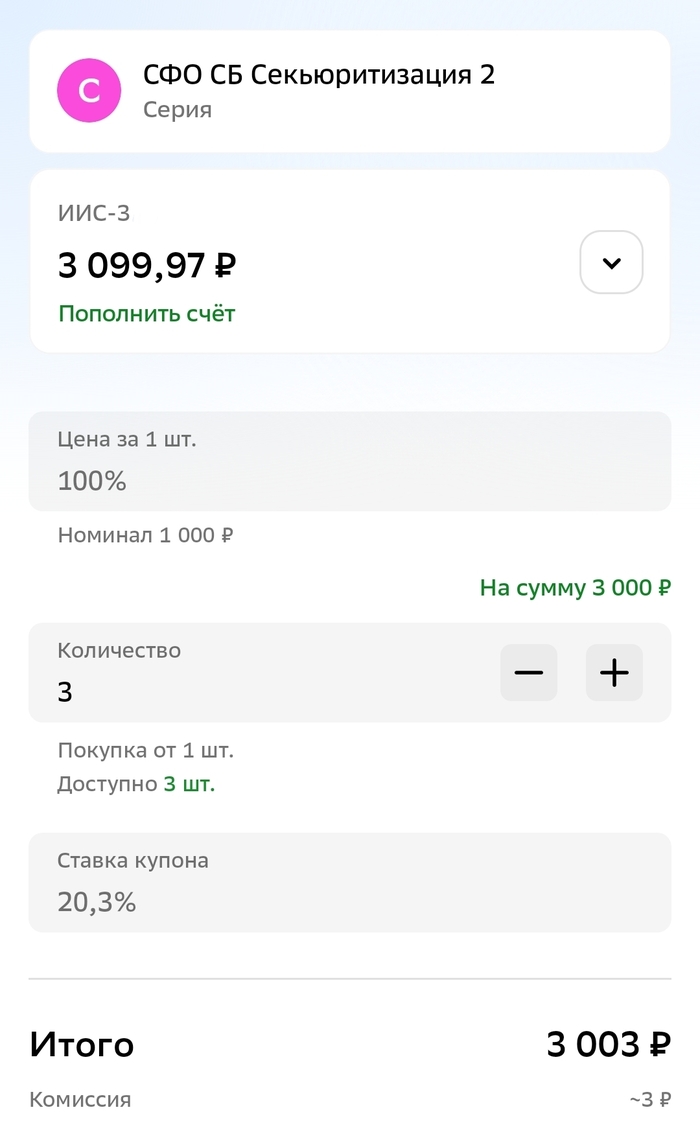
Task: Decrease quantity with the minus button
Action: click(528, 673)
